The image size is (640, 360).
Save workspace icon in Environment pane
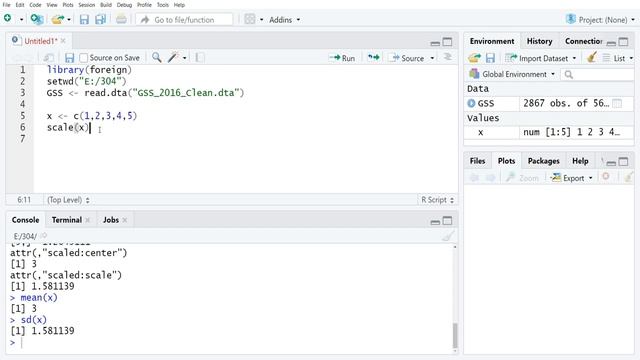(x=490, y=58)
